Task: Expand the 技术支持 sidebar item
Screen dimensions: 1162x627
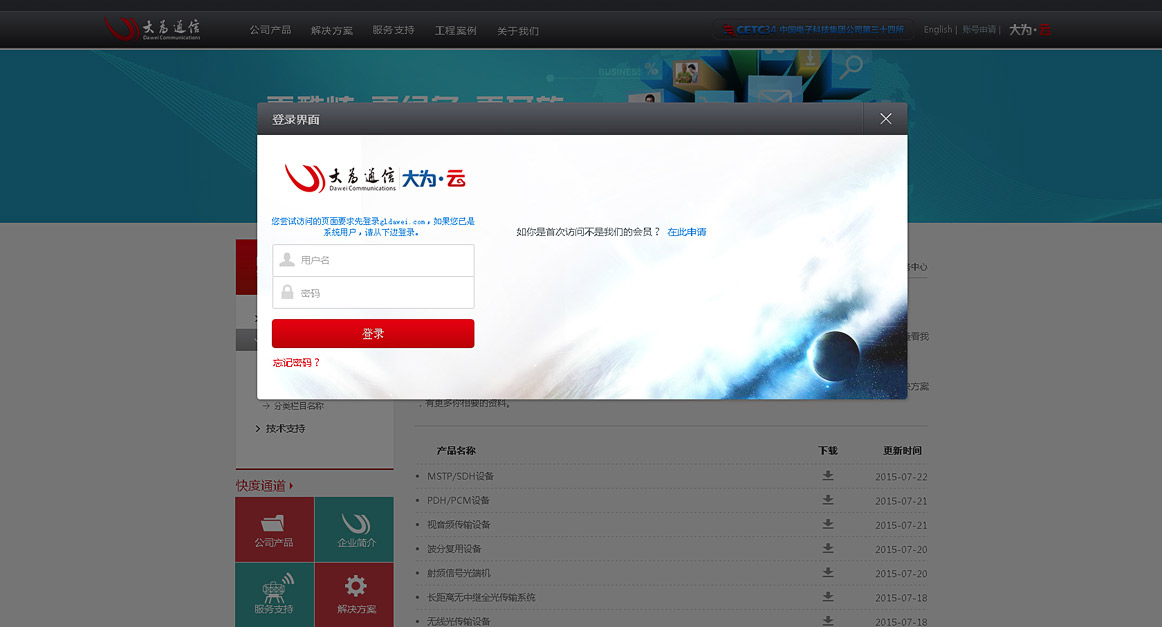Action: [x=285, y=428]
